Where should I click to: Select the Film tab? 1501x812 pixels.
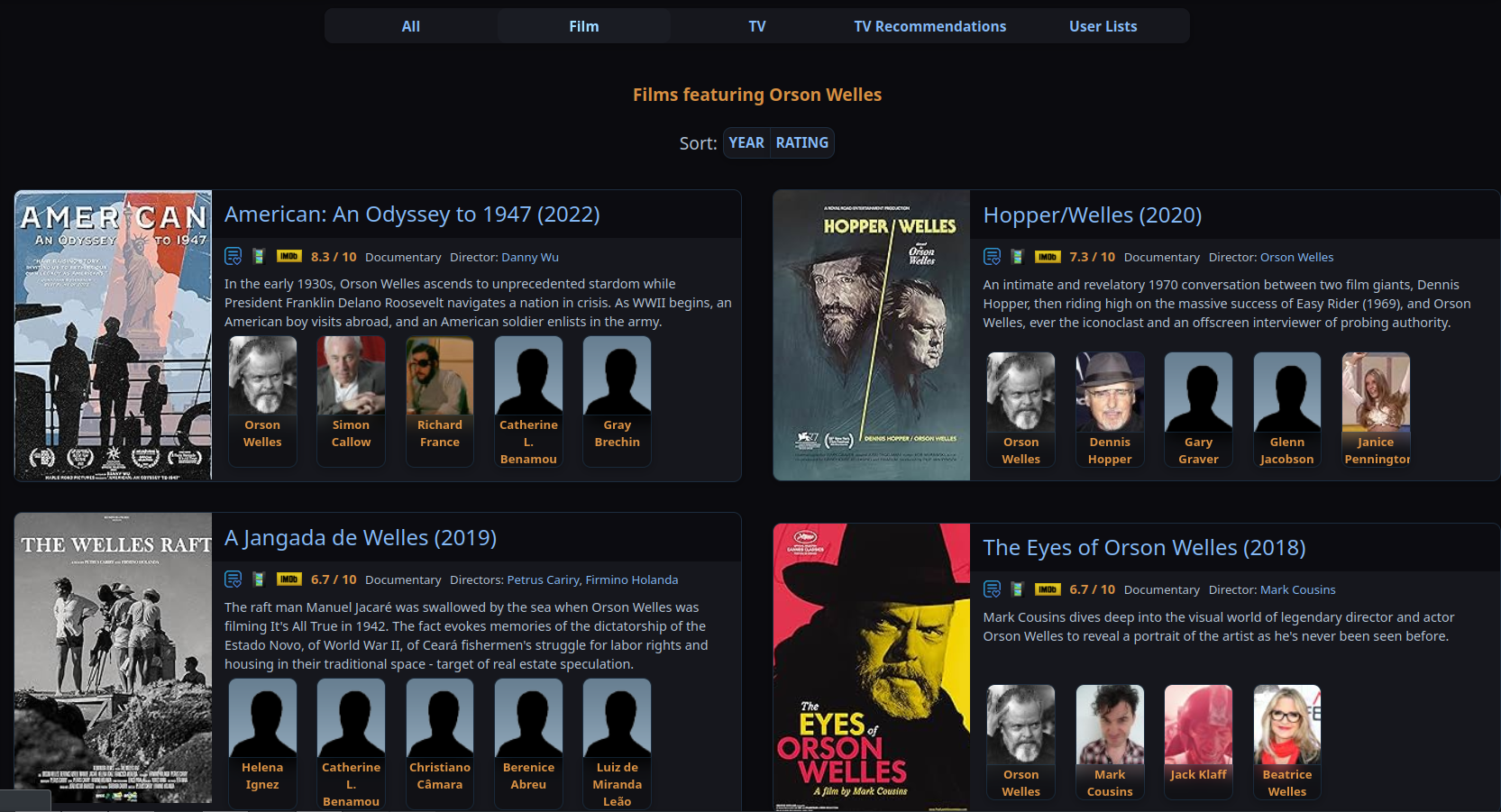(584, 26)
